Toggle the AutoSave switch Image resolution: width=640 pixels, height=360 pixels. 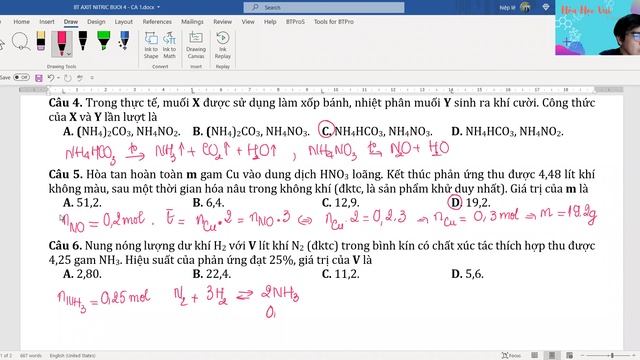point(21,77)
